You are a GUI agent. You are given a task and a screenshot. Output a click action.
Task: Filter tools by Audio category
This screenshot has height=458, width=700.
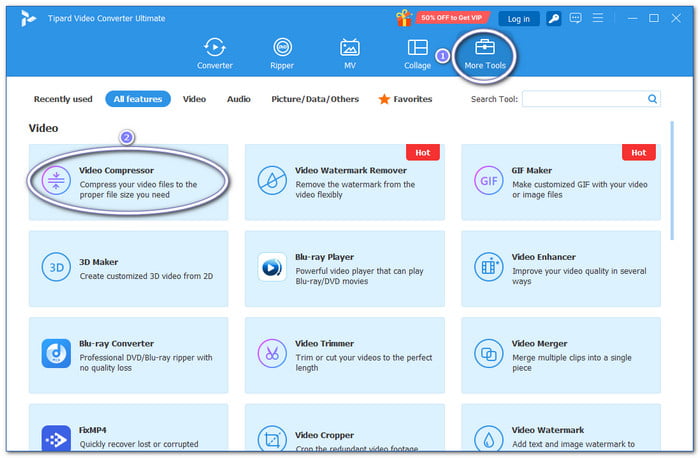pyautogui.click(x=238, y=99)
